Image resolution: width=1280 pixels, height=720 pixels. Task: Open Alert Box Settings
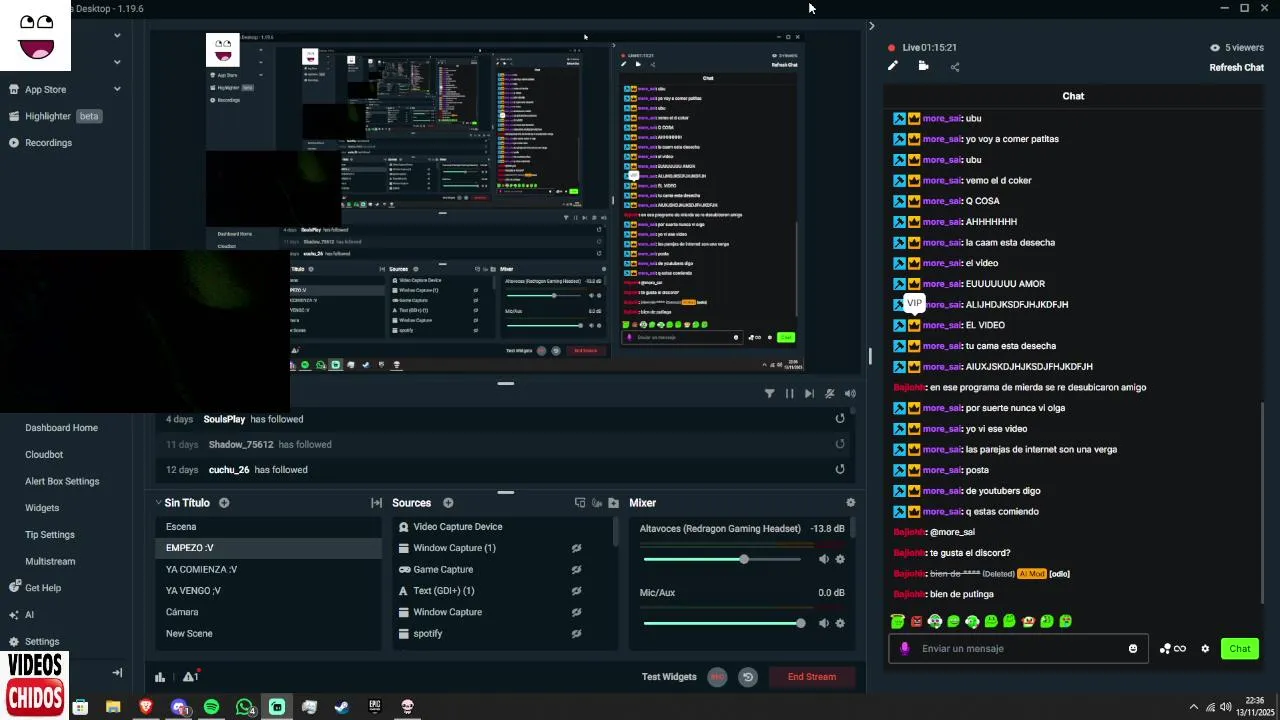click(x=62, y=482)
